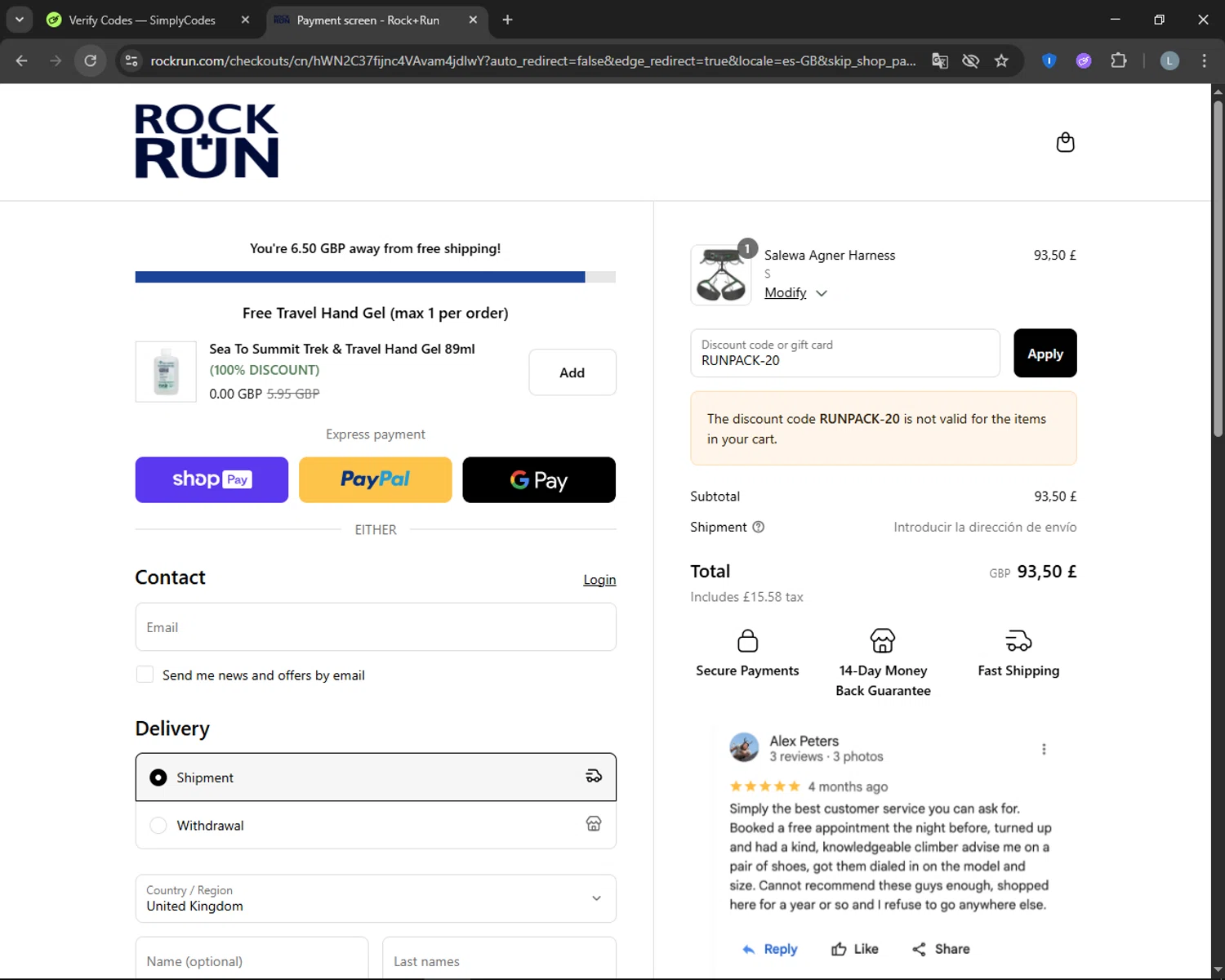Click the browser address bar URL

click(x=532, y=60)
